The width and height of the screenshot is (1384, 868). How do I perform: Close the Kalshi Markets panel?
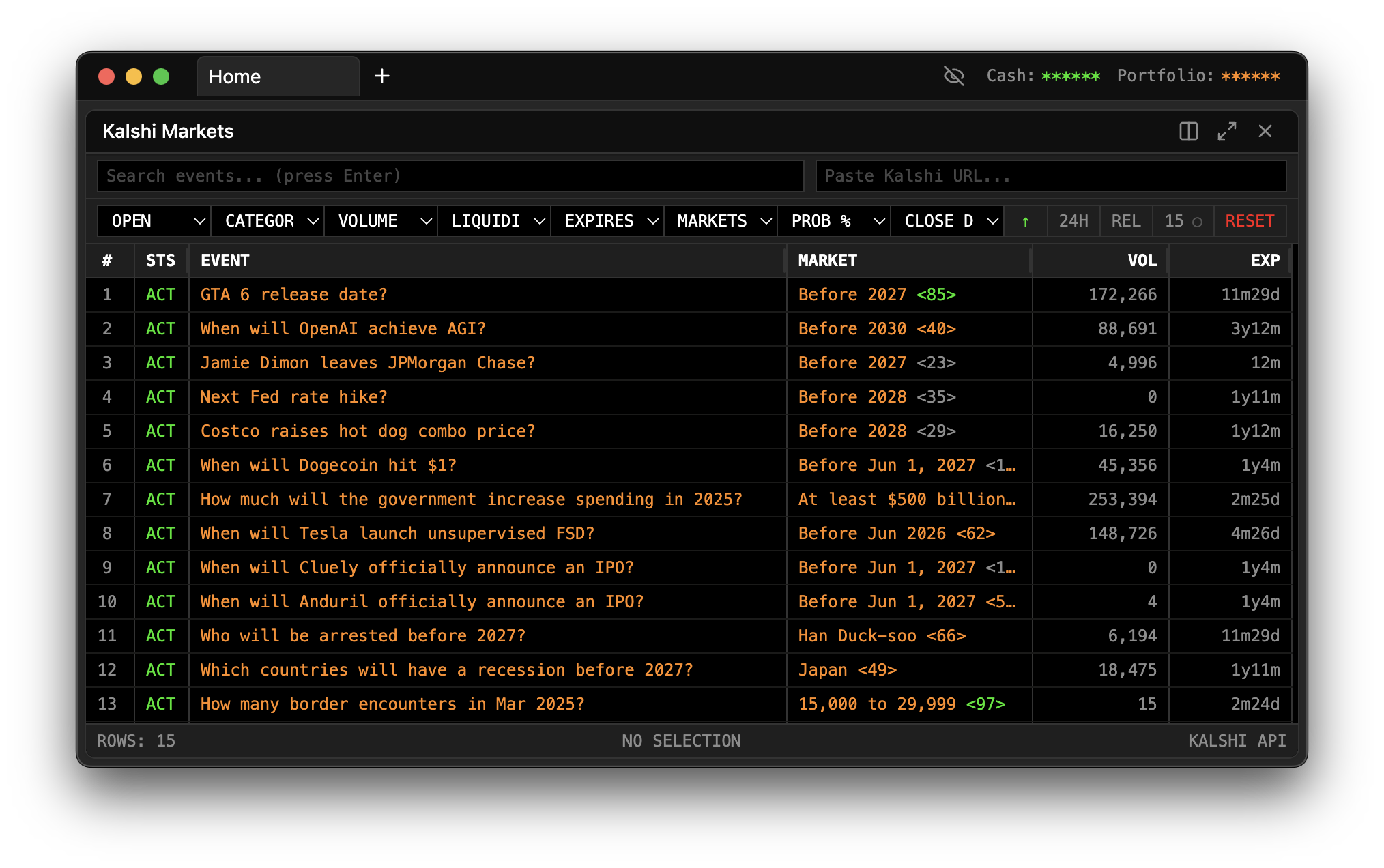tap(1265, 131)
